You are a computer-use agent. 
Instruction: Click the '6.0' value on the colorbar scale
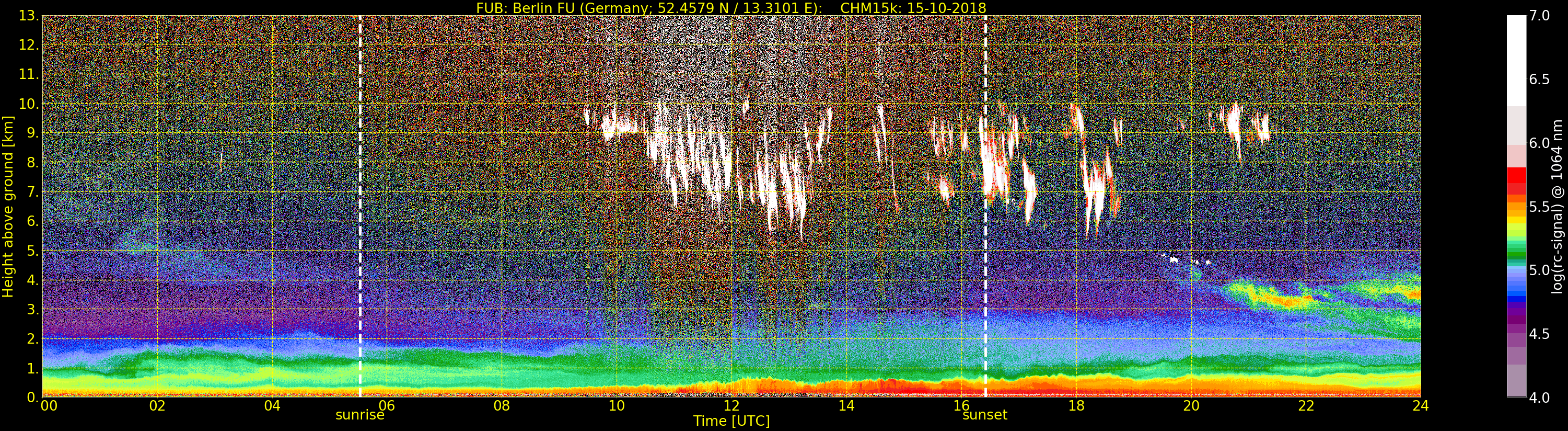tap(1539, 143)
